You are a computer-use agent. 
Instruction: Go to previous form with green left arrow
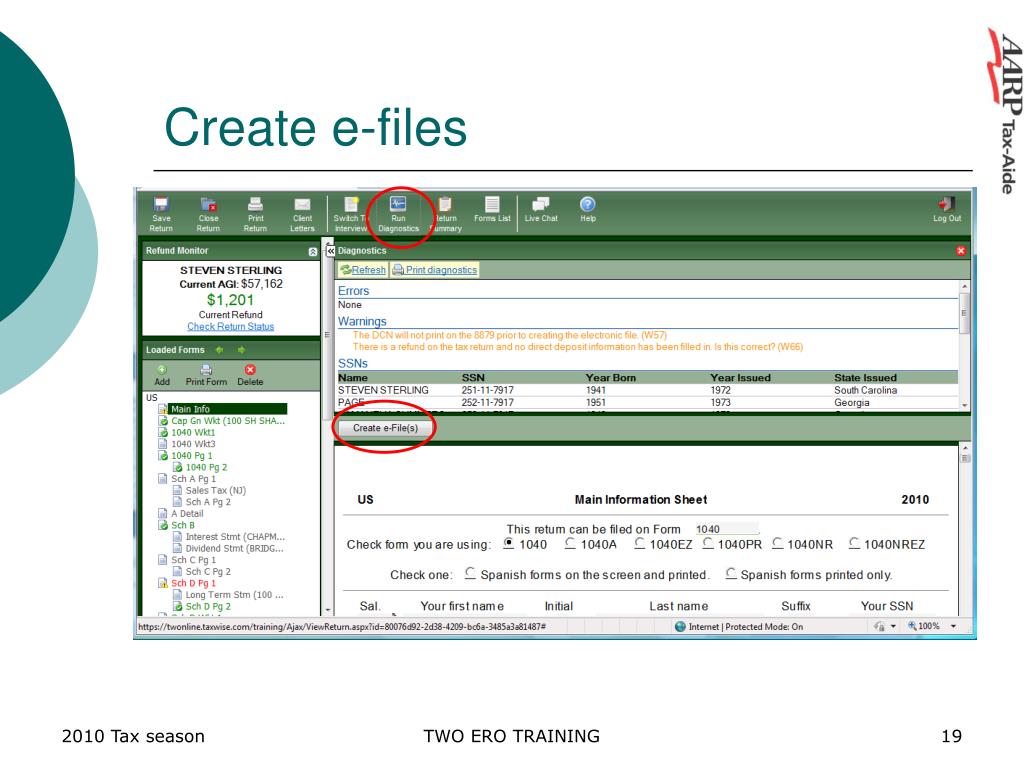219,350
